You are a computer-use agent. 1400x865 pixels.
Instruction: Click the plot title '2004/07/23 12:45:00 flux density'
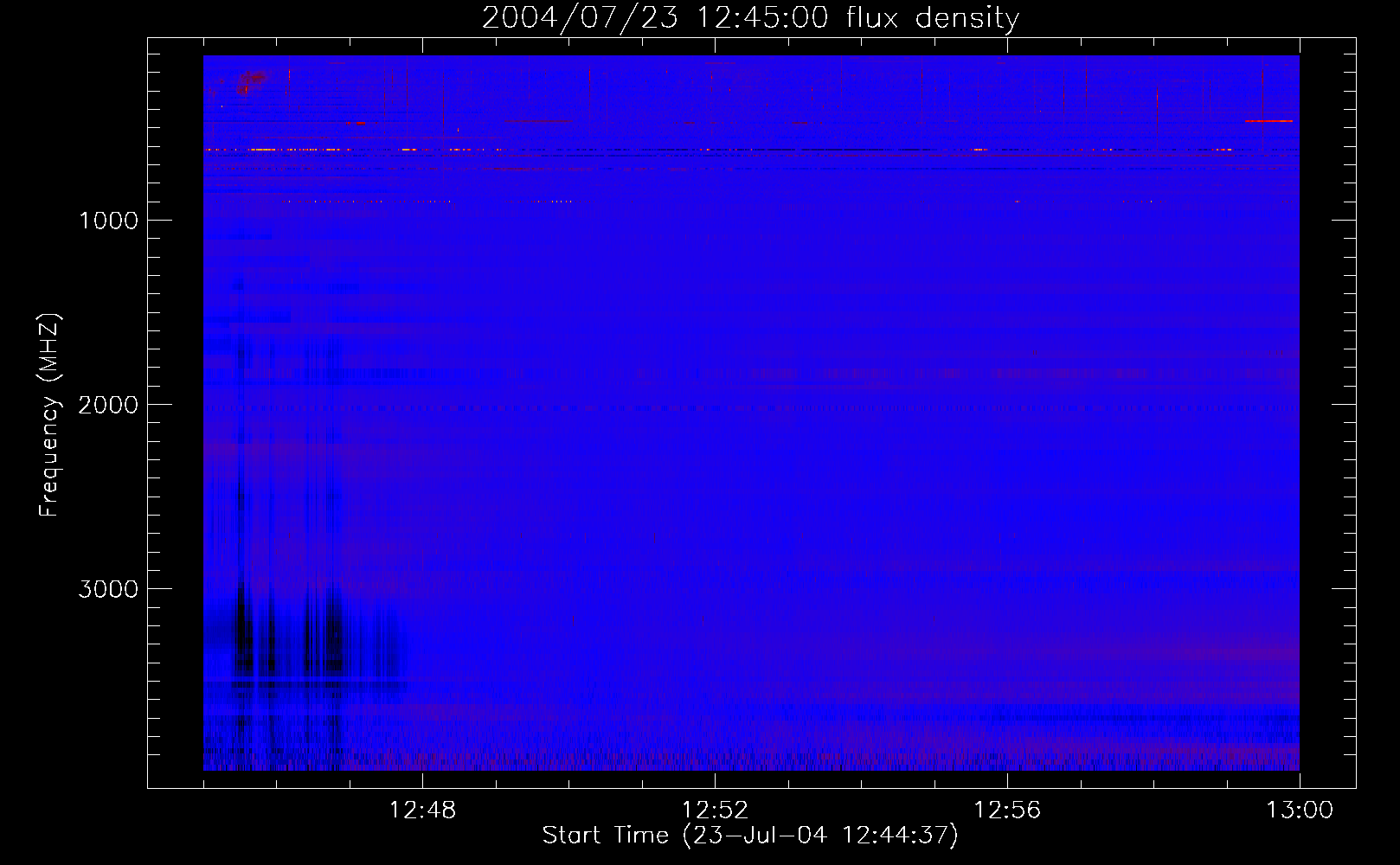point(750,17)
